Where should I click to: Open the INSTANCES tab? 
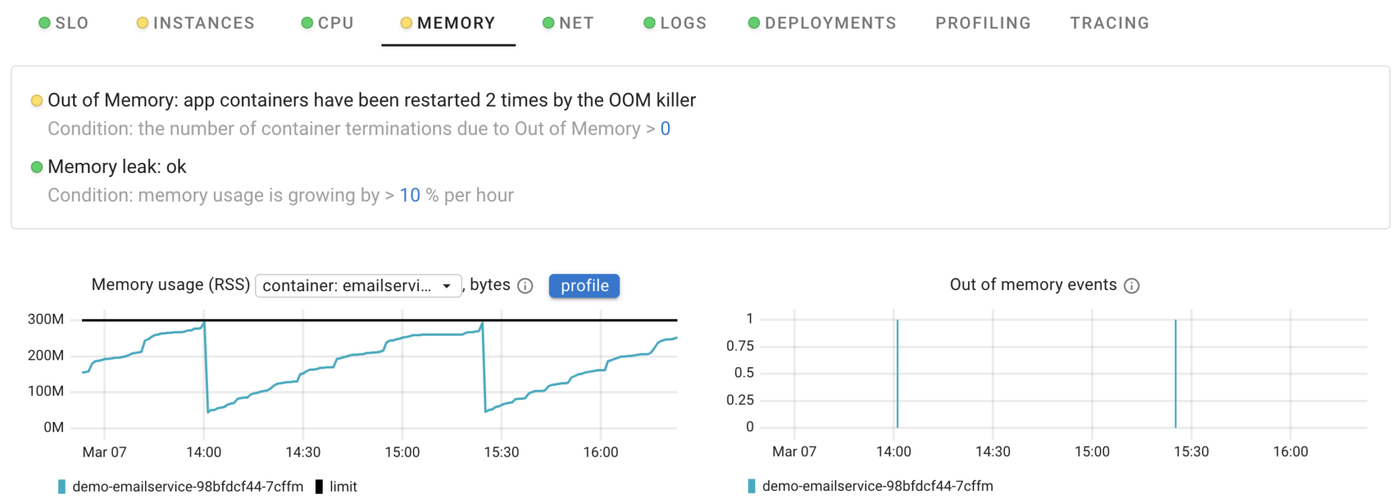(x=195, y=23)
